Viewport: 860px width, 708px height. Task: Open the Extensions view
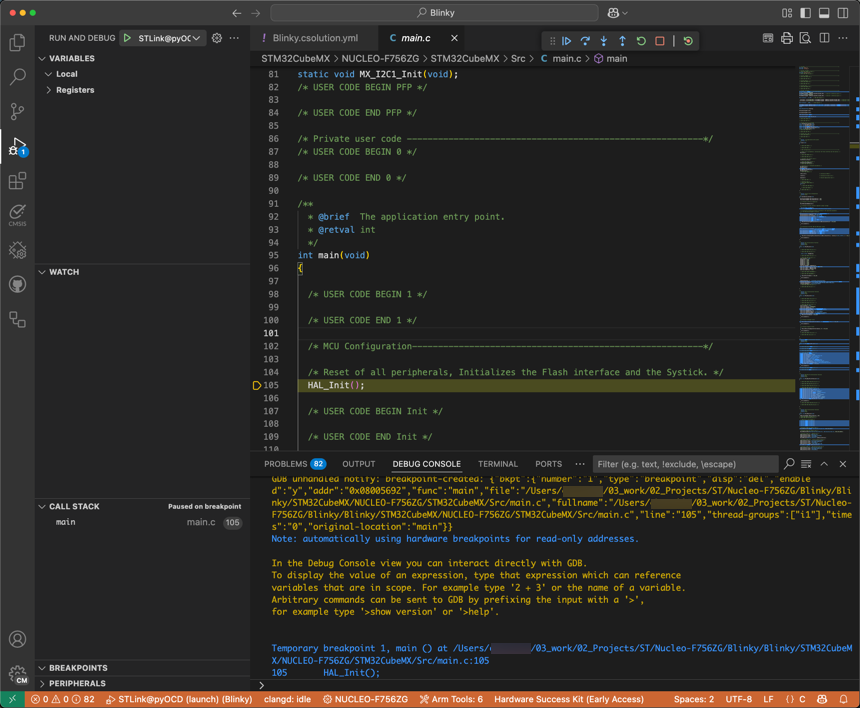click(x=18, y=180)
